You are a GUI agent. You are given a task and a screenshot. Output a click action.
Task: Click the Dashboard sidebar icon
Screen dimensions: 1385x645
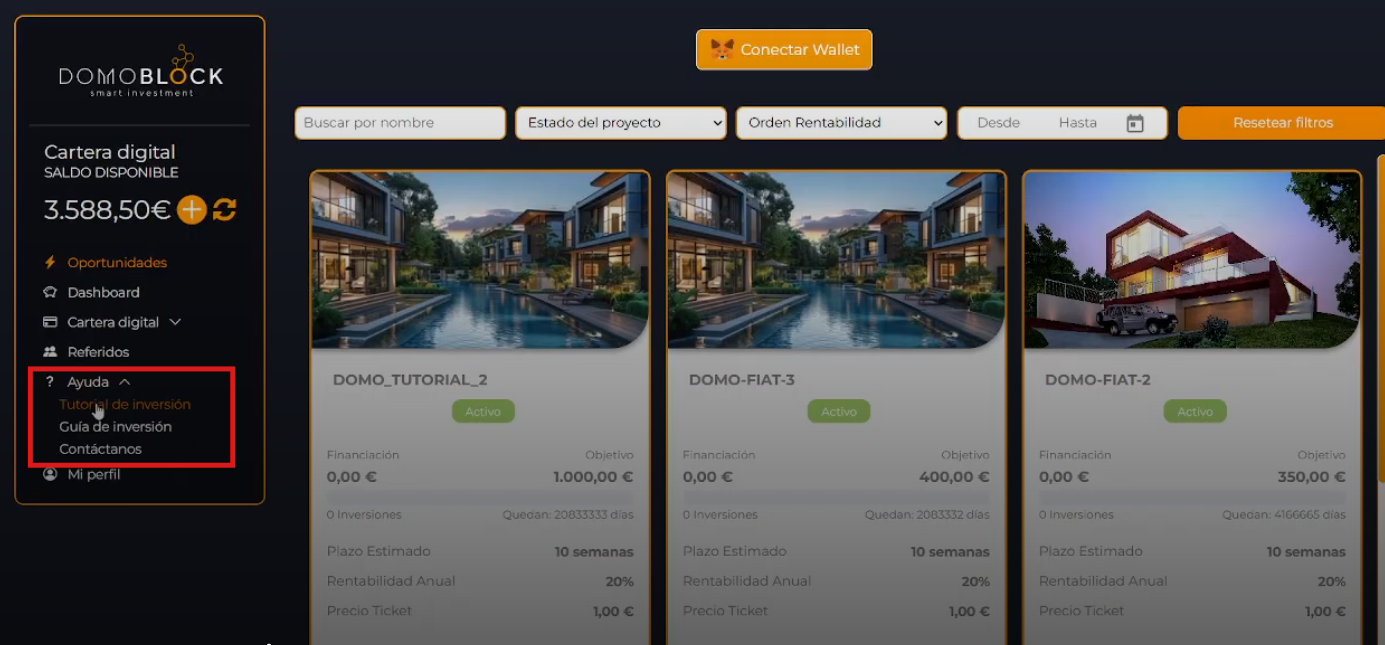pyautogui.click(x=50, y=292)
